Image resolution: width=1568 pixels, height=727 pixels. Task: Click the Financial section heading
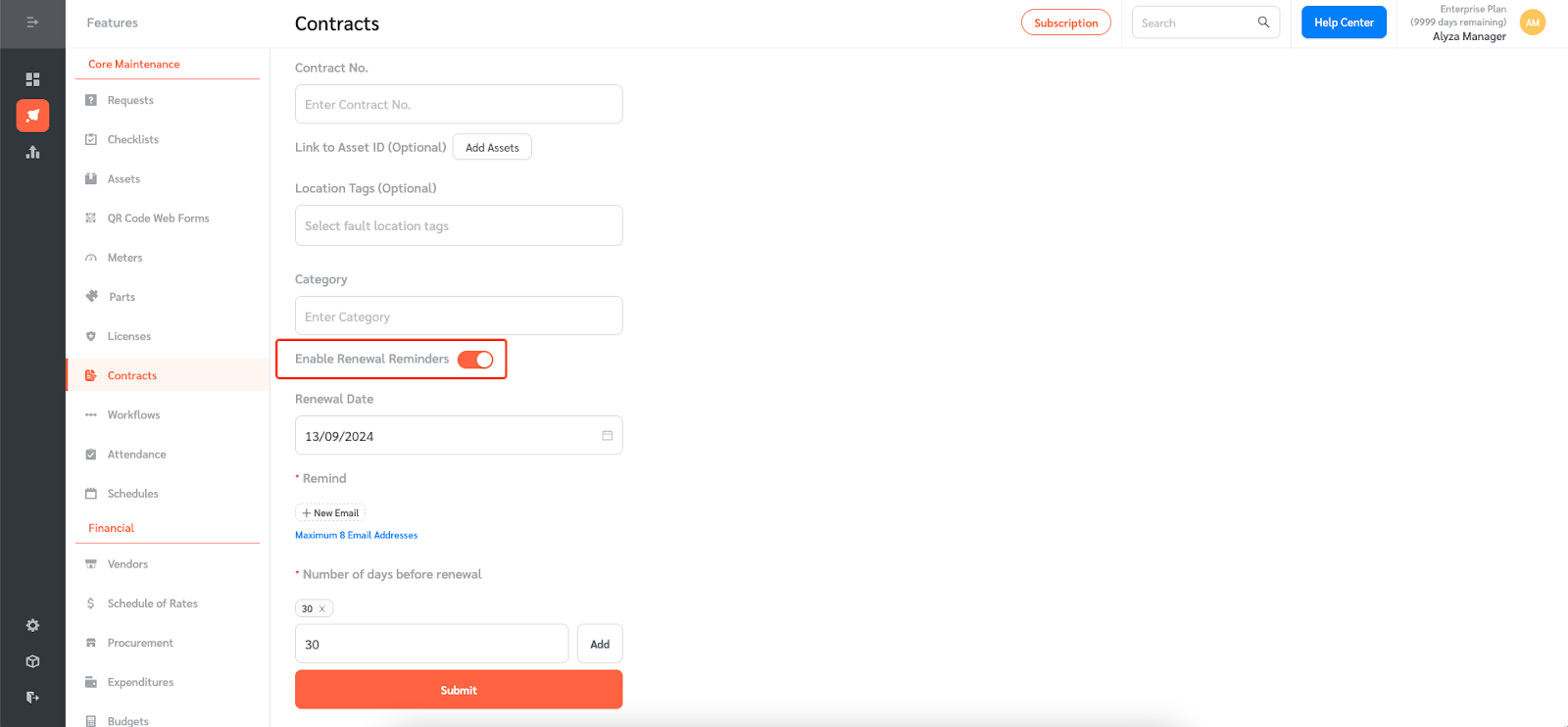(112, 527)
